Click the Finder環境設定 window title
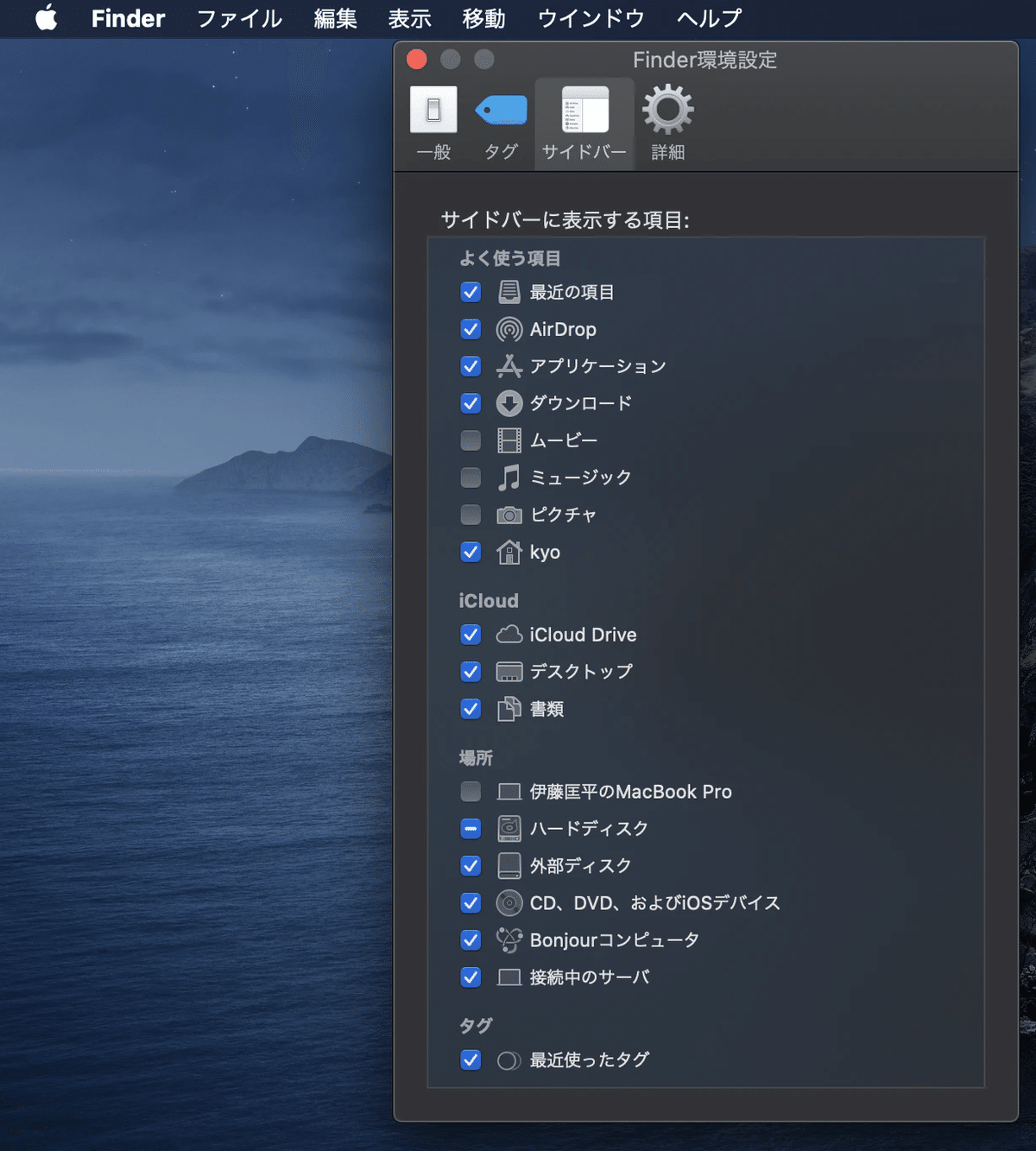The width and height of the screenshot is (1036, 1151). [x=704, y=60]
